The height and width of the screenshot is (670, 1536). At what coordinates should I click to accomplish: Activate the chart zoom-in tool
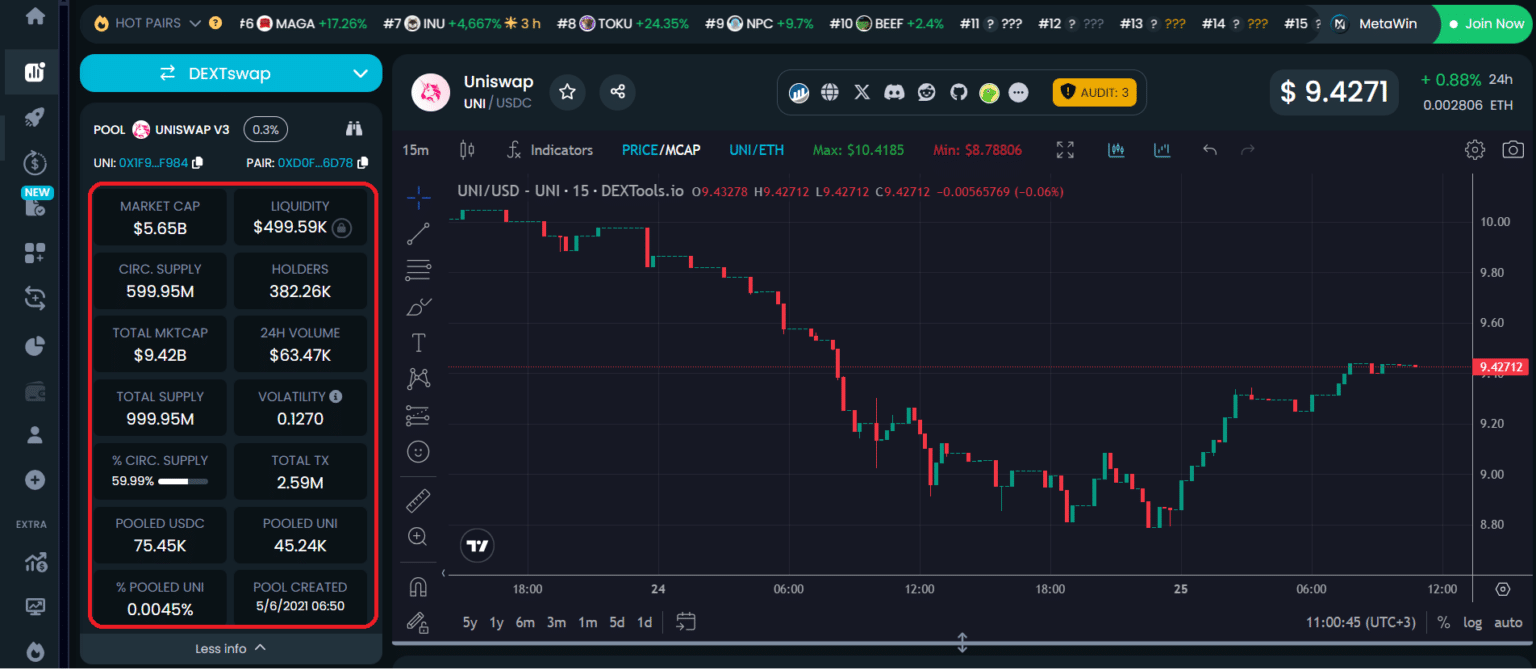pos(417,536)
